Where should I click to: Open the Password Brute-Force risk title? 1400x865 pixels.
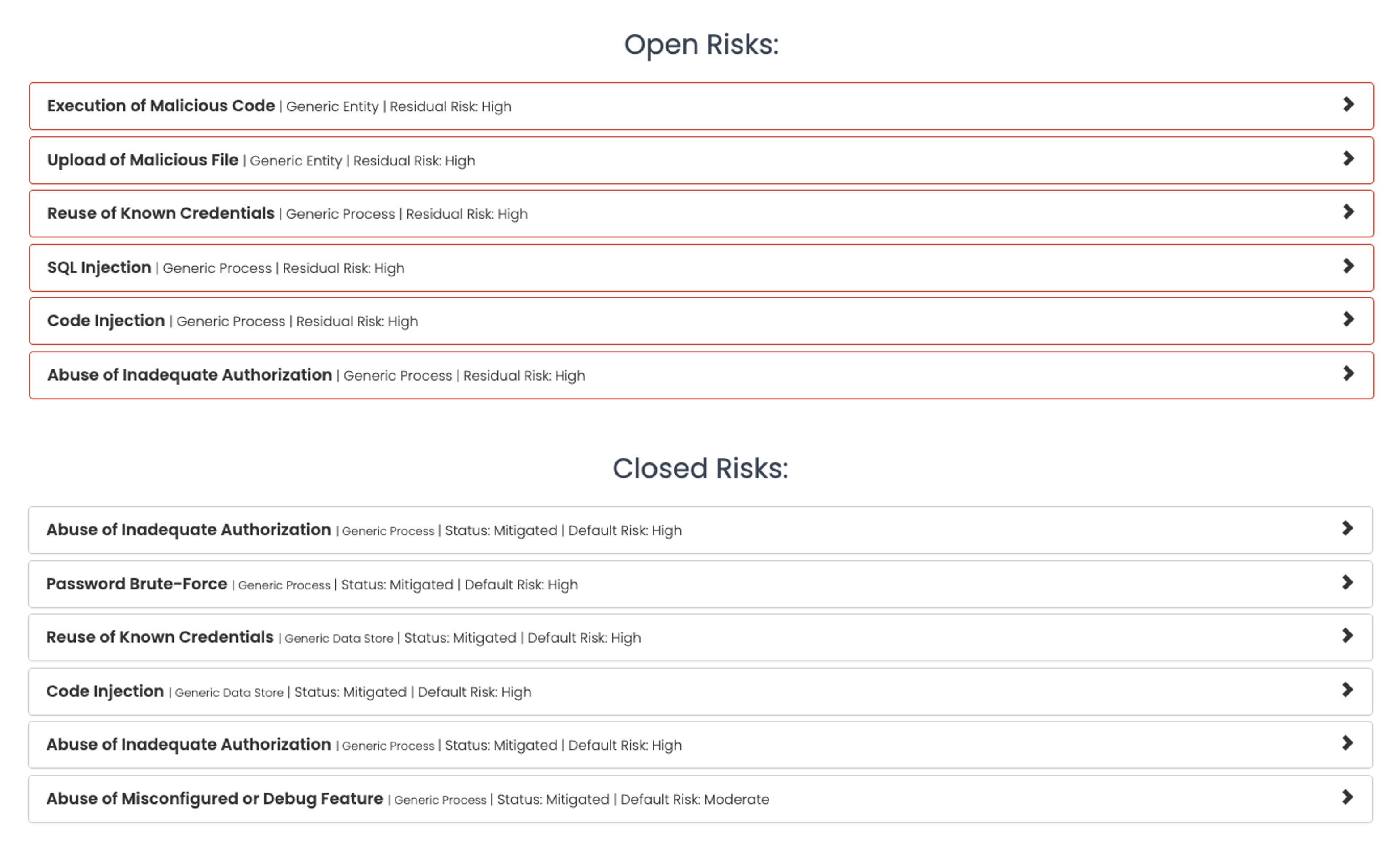(137, 584)
